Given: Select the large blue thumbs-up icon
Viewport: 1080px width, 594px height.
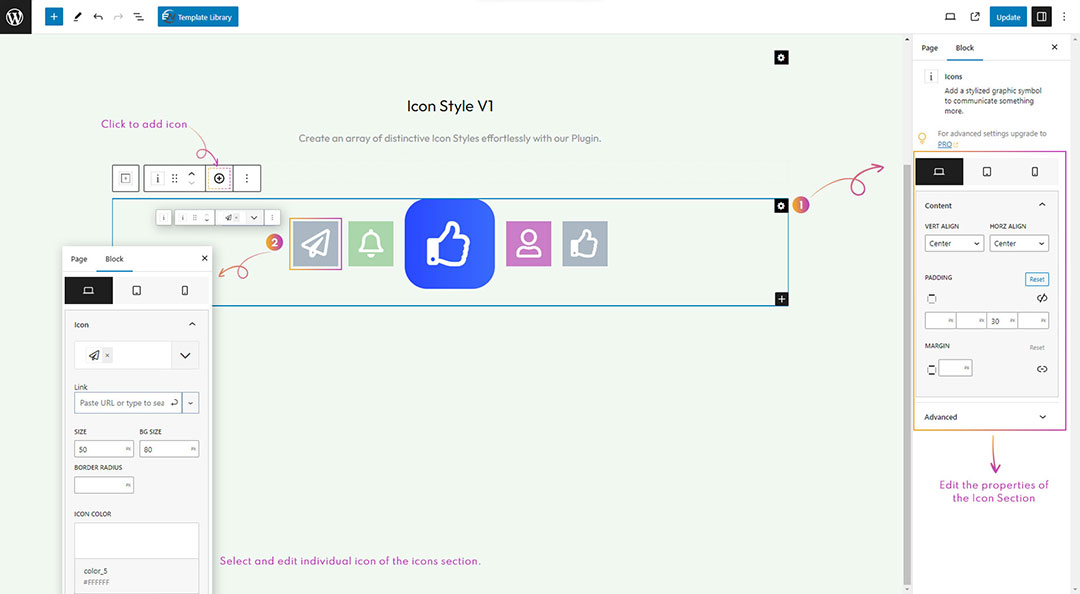Looking at the screenshot, I should pyautogui.click(x=449, y=244).
